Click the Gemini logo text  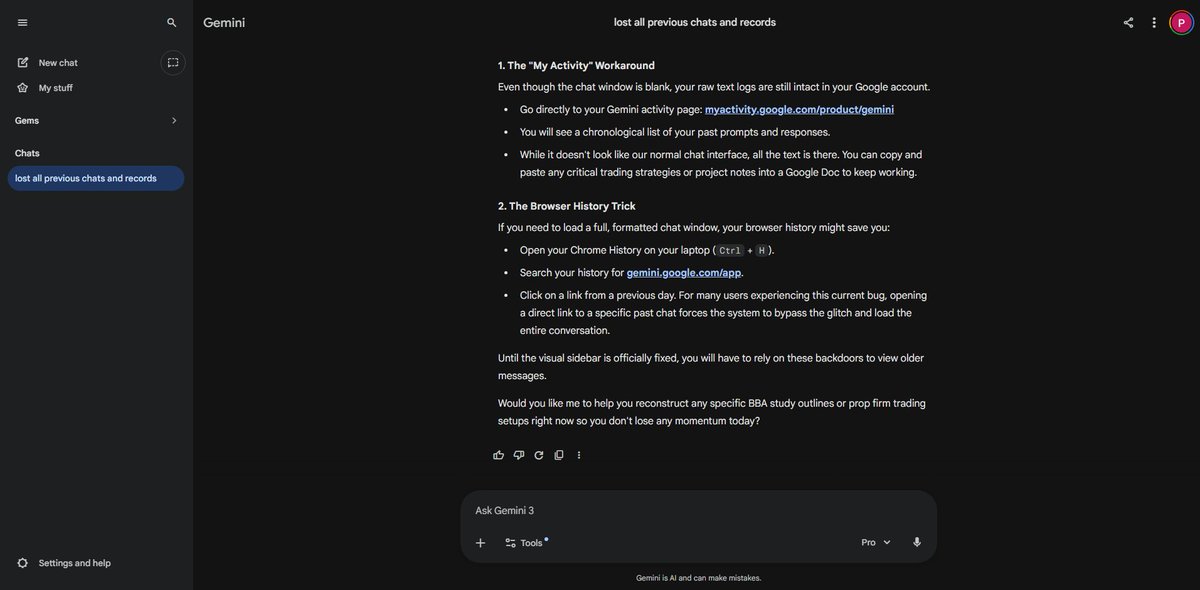[x=224, y=22]
